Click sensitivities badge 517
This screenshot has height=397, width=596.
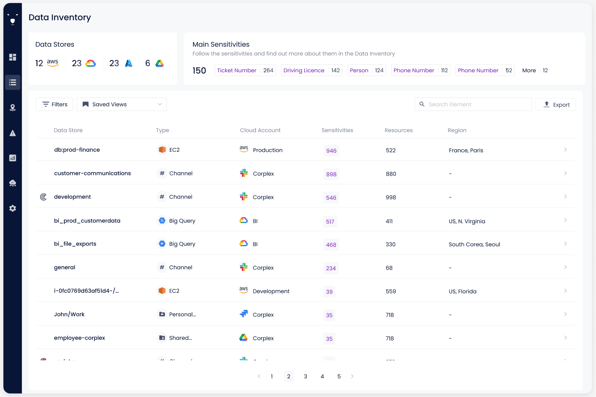[x=330, y=221]
